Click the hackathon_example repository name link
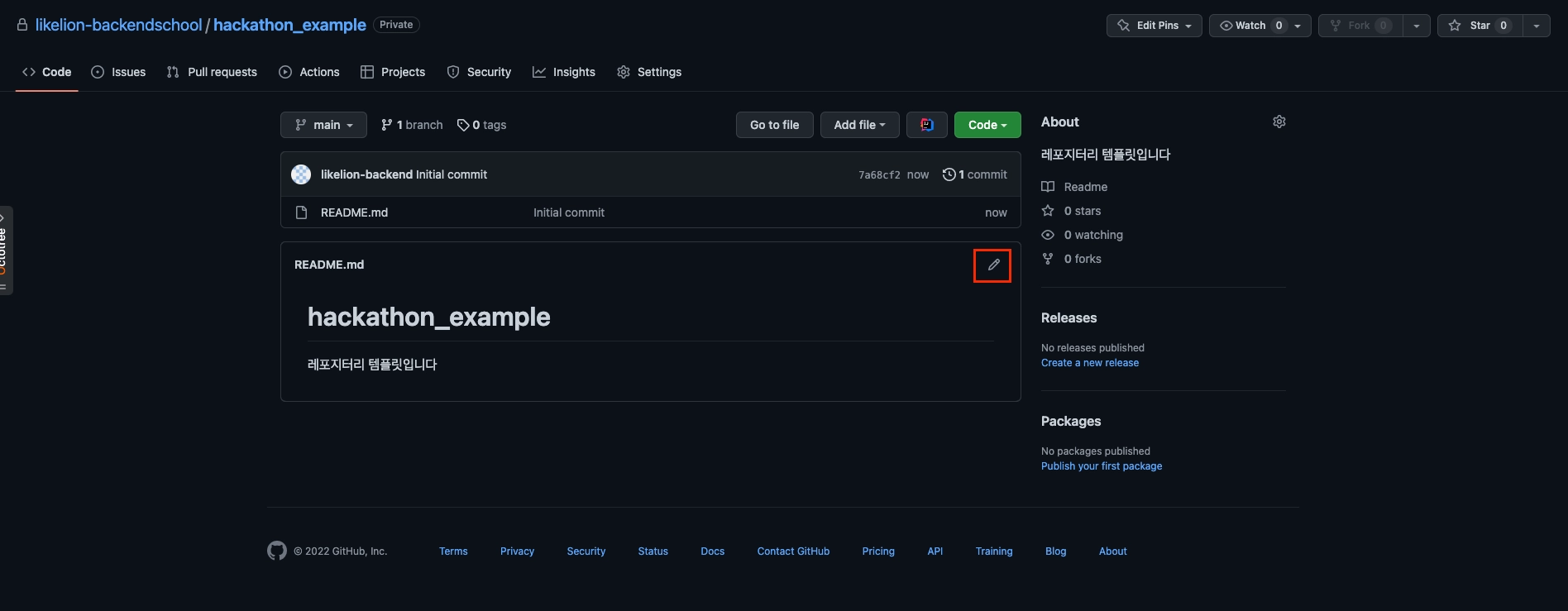The width and height of the screenshot is (1568, 611). [x=289, y=25]
